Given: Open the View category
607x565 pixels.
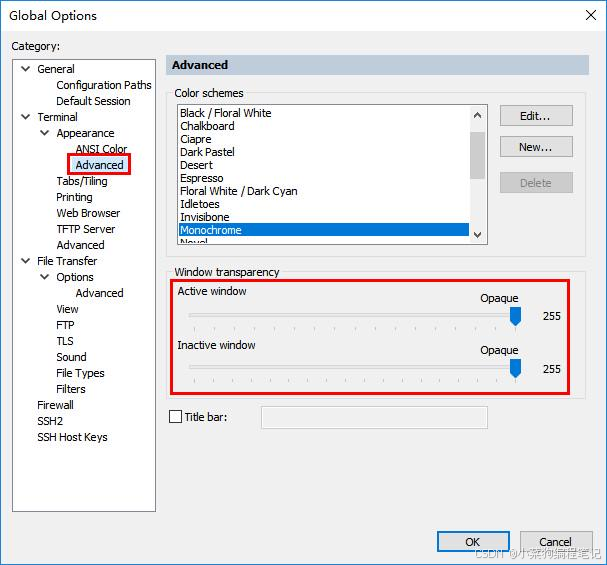Looking at the screenshot, I should pyautogui.click(x=67, y=309).
